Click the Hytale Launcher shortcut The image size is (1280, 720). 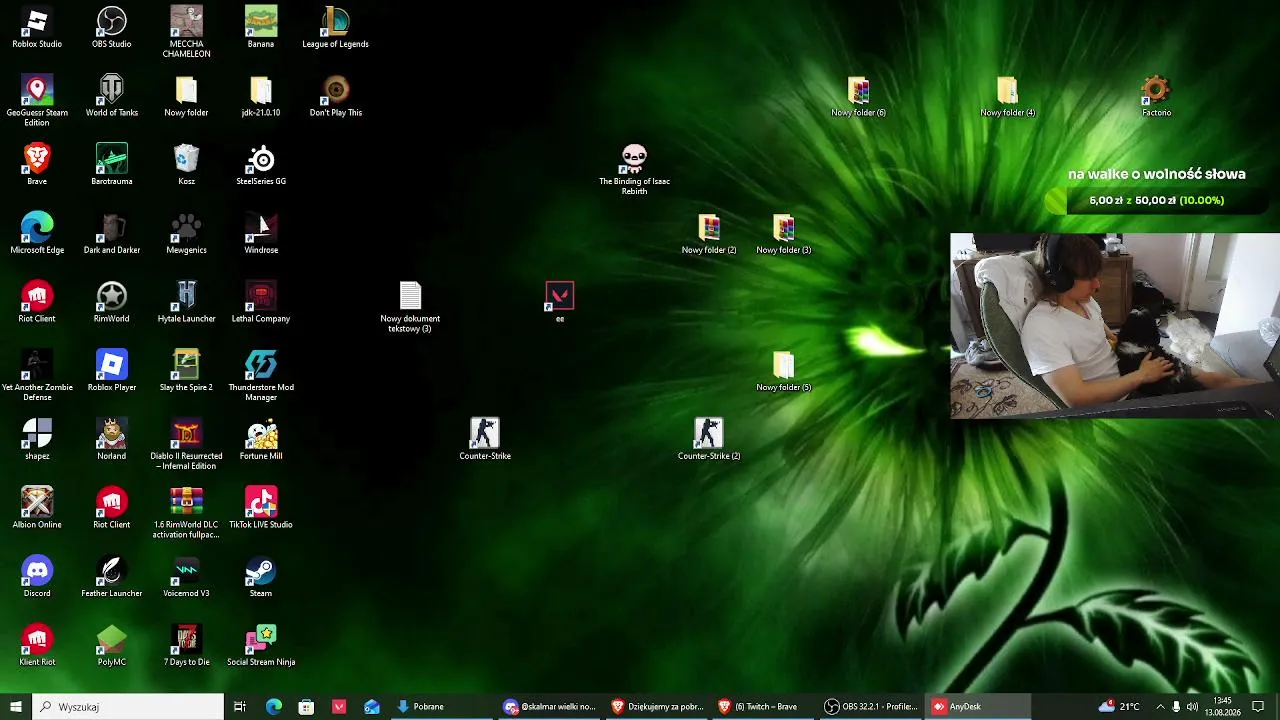[x=186, y=303]
